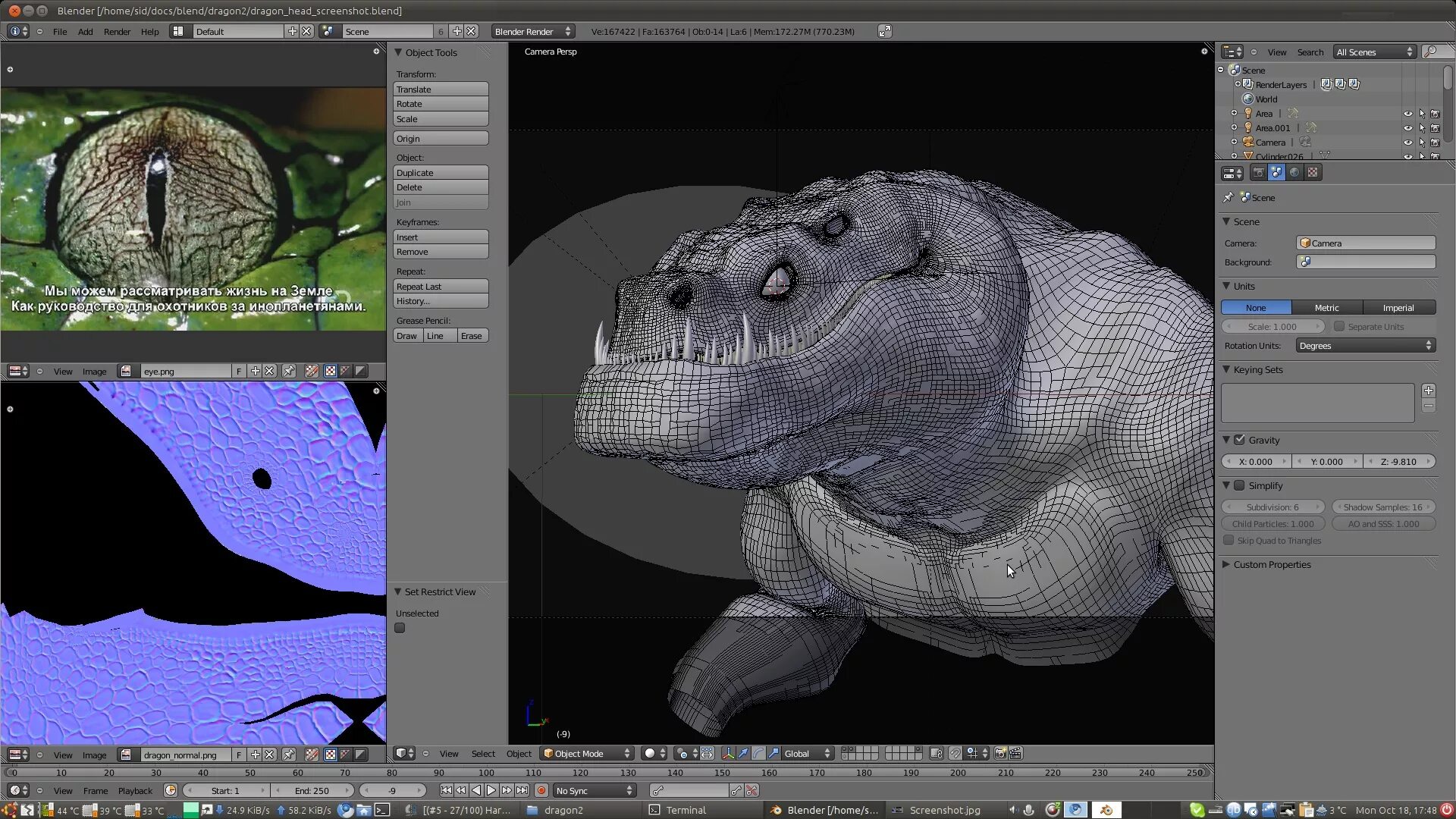Viewport: 1456px width, 819px height.
Task: Click the Duplicate object button
Action: pyautogui.click(x=440, y=172)
